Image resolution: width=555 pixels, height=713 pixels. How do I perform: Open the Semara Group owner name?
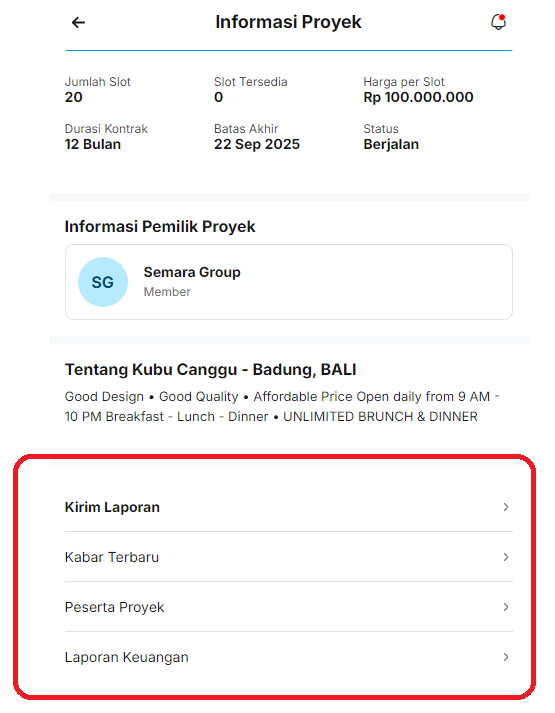click(192, 272)
